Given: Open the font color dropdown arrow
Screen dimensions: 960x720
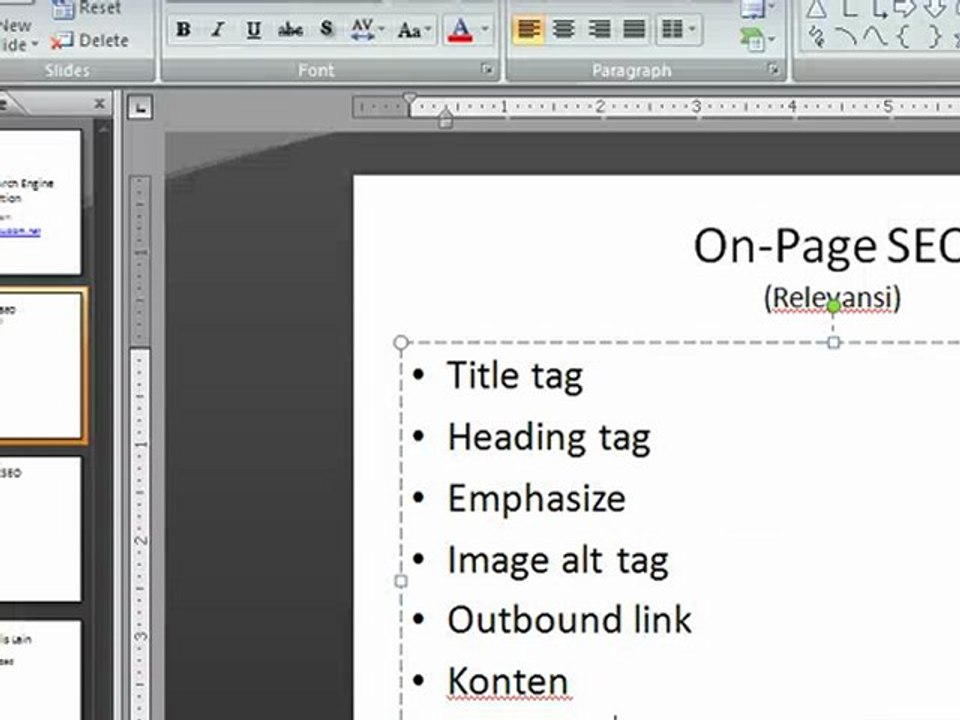Looking at the screenshot, I should click(x=485, y=29).
